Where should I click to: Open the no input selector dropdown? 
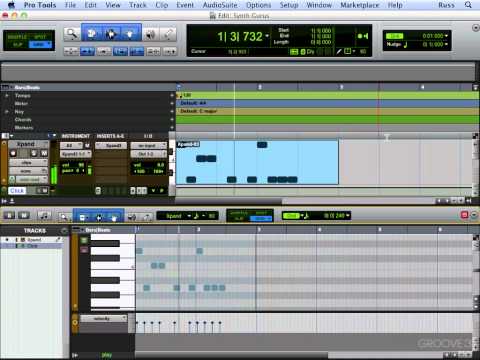148,146
